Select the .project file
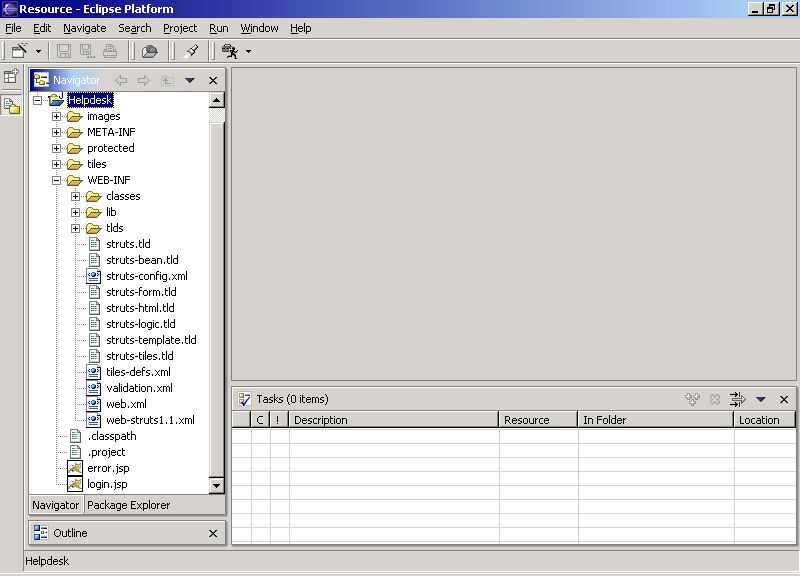The image size is (800, 576). tap(106, 452)
